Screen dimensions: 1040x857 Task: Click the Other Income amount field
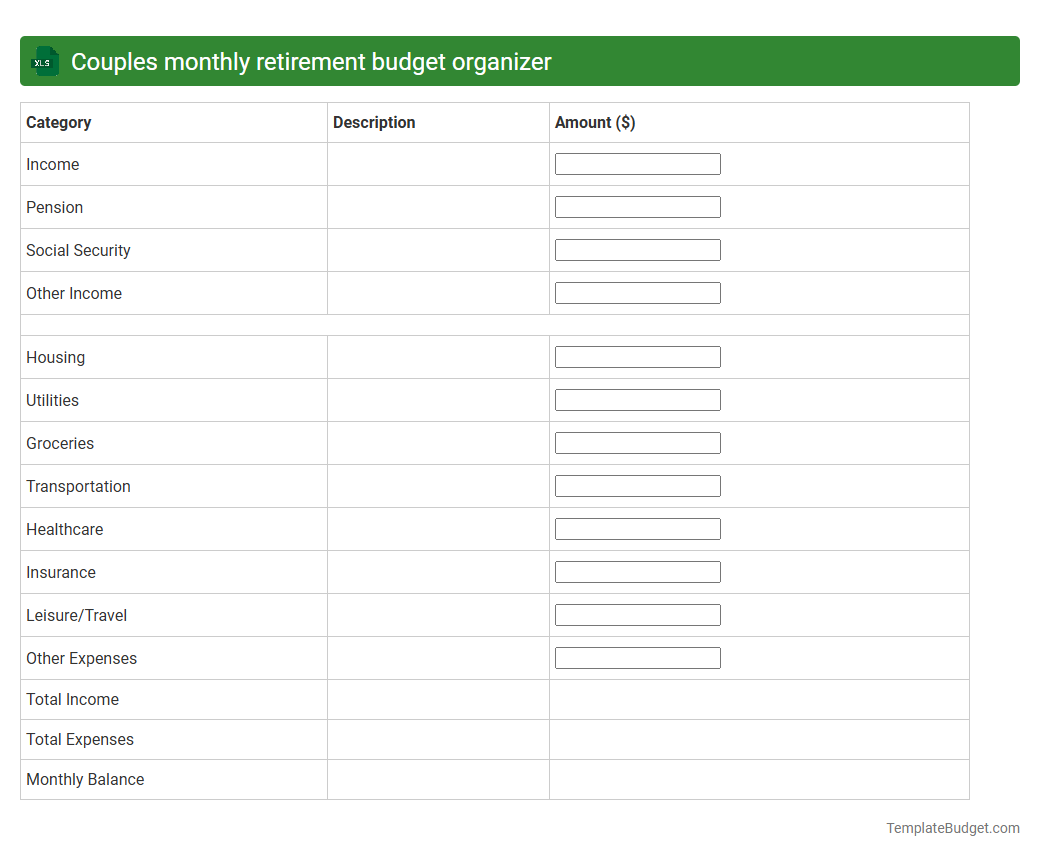point(637,292)
